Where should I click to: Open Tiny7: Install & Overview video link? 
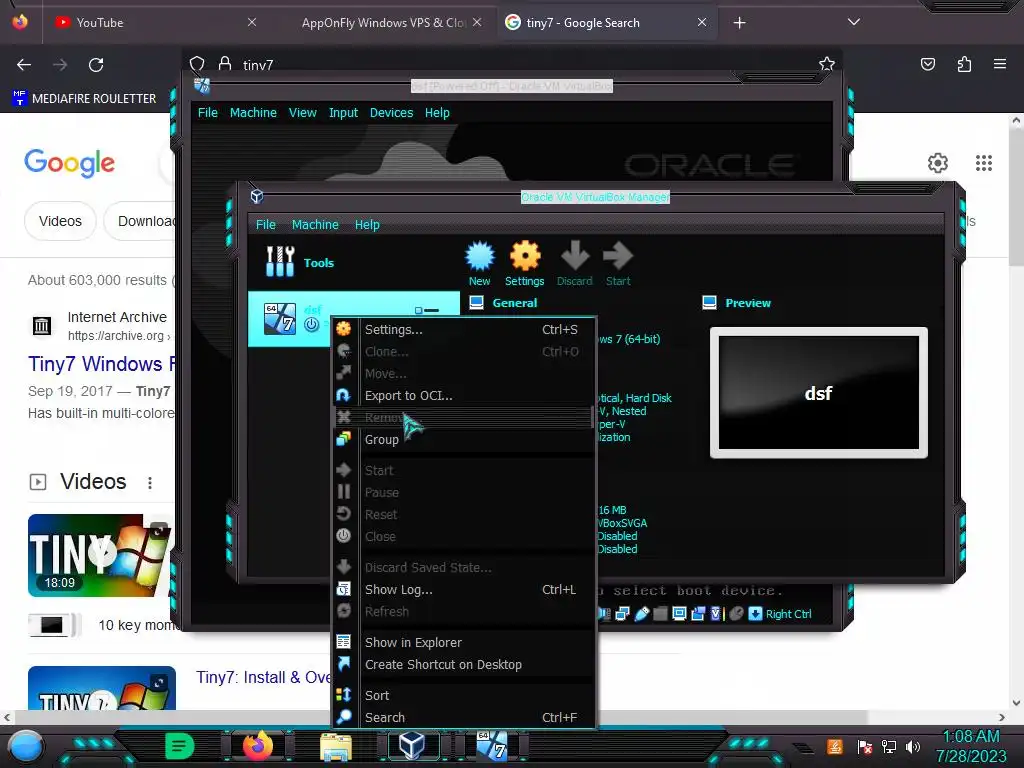(x=263, y=677)
